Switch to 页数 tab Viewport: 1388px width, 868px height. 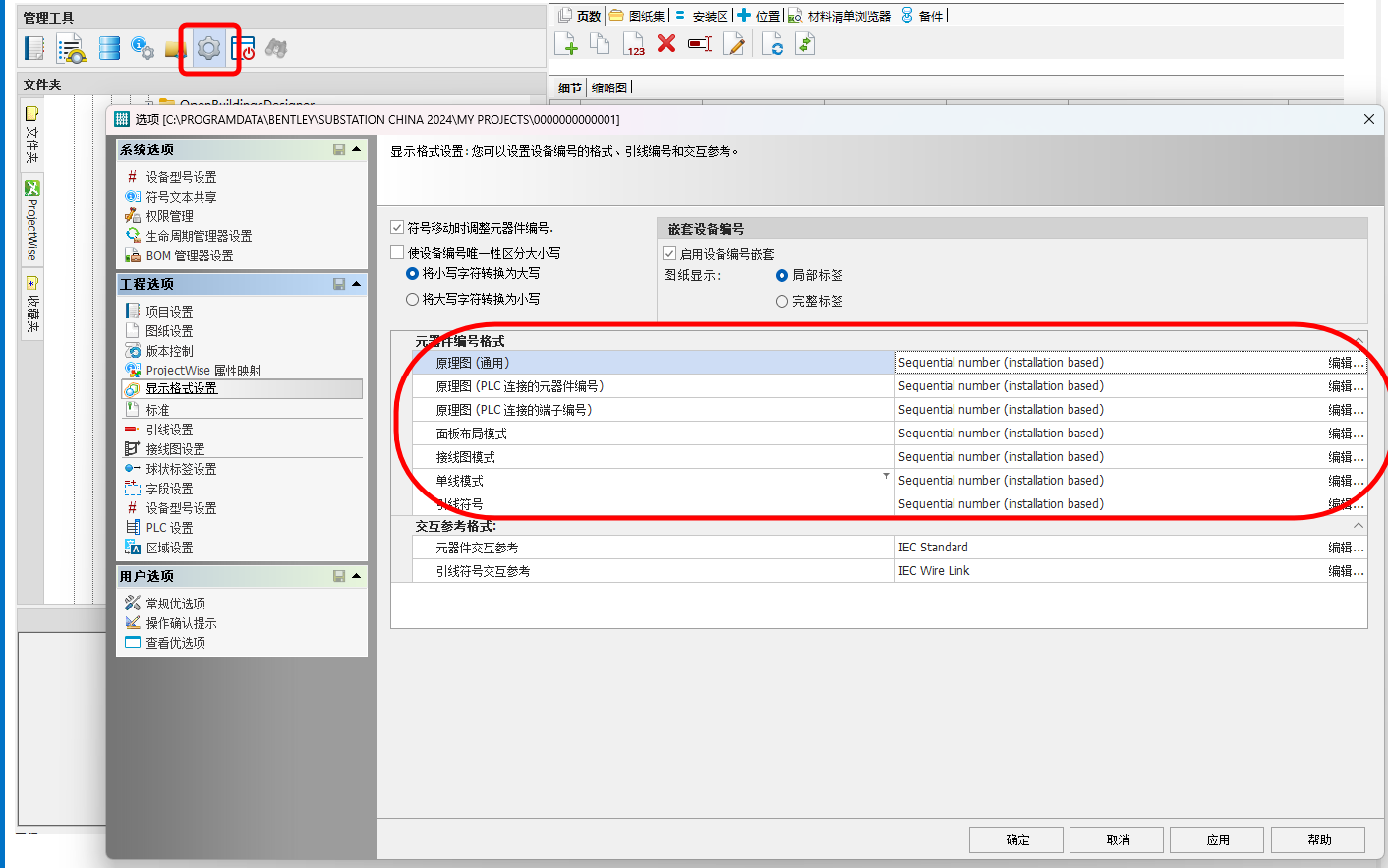click(x=580, y=16)
